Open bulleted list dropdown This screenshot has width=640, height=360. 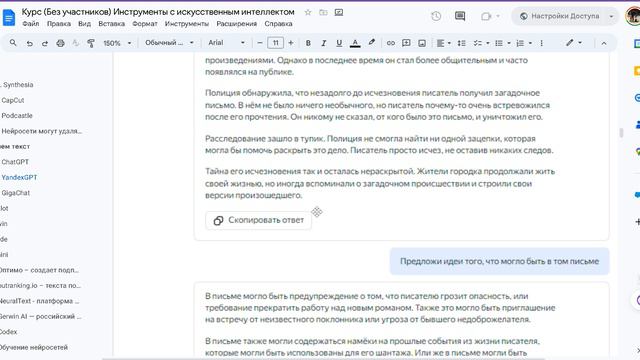pyautogui.click(x=502, y=43)
